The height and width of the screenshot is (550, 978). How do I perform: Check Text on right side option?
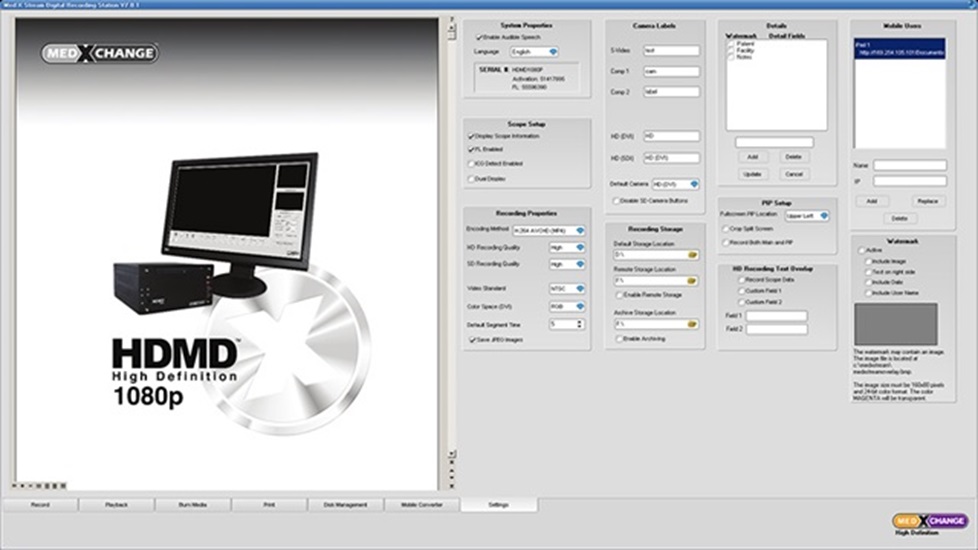pos(868,273)
